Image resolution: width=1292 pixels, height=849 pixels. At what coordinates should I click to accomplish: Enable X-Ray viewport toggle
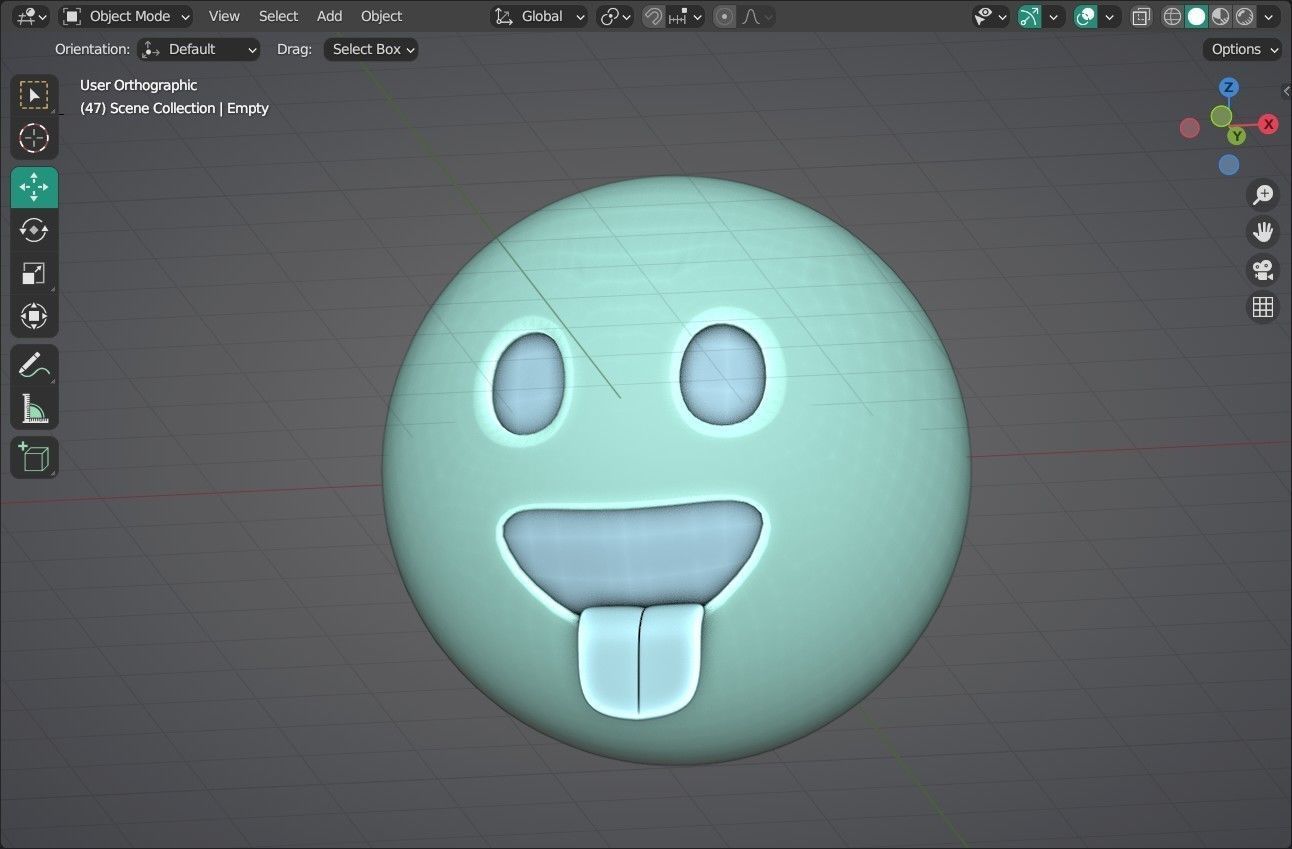pos(1141,16)
